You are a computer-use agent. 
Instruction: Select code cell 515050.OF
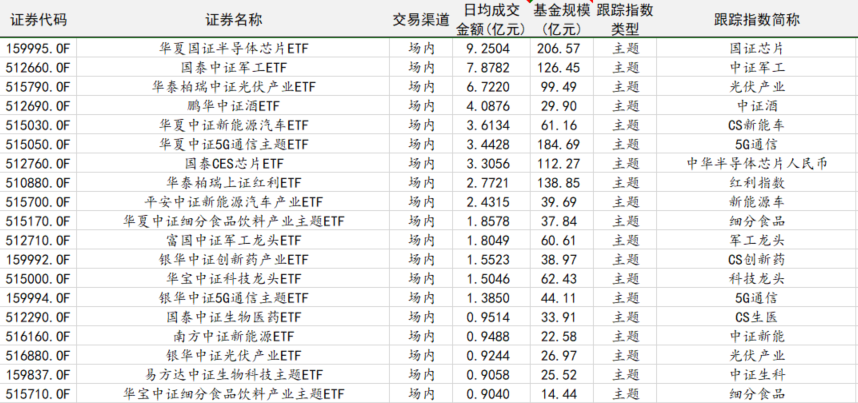point(38,145)
